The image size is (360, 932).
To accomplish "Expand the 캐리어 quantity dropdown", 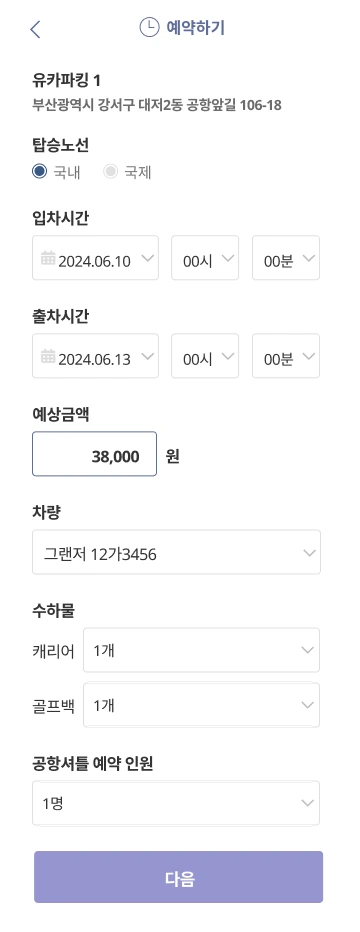I will tap(201, 650).
